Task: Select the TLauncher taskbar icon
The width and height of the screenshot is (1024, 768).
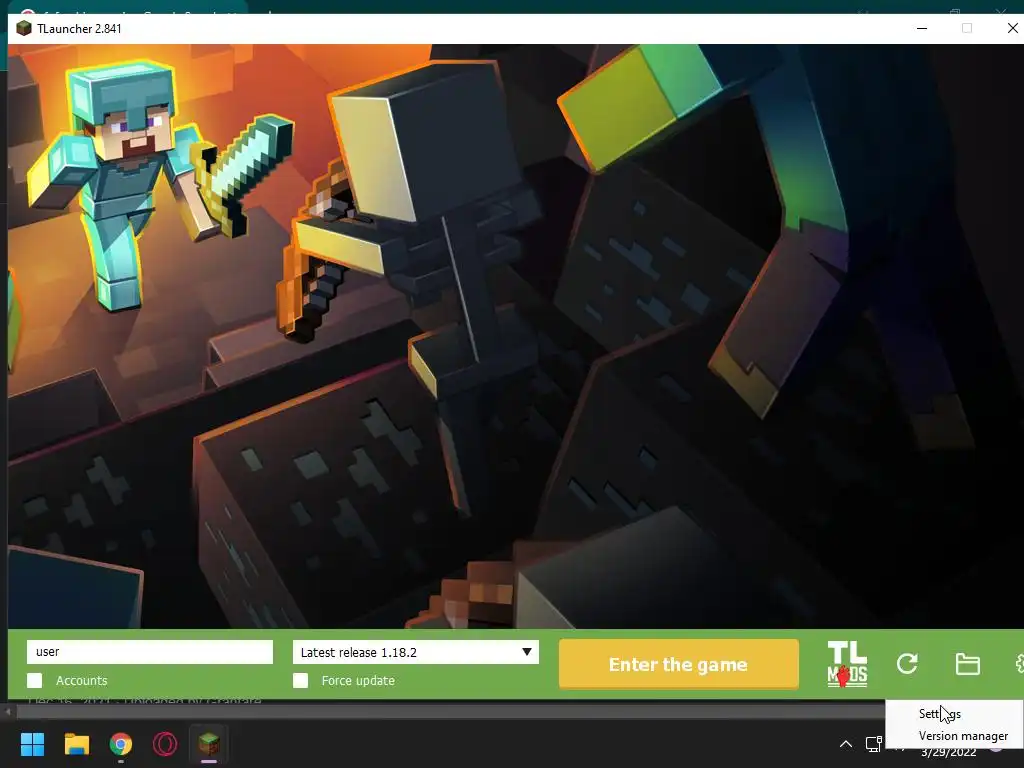Action: [x=209, y=743]
